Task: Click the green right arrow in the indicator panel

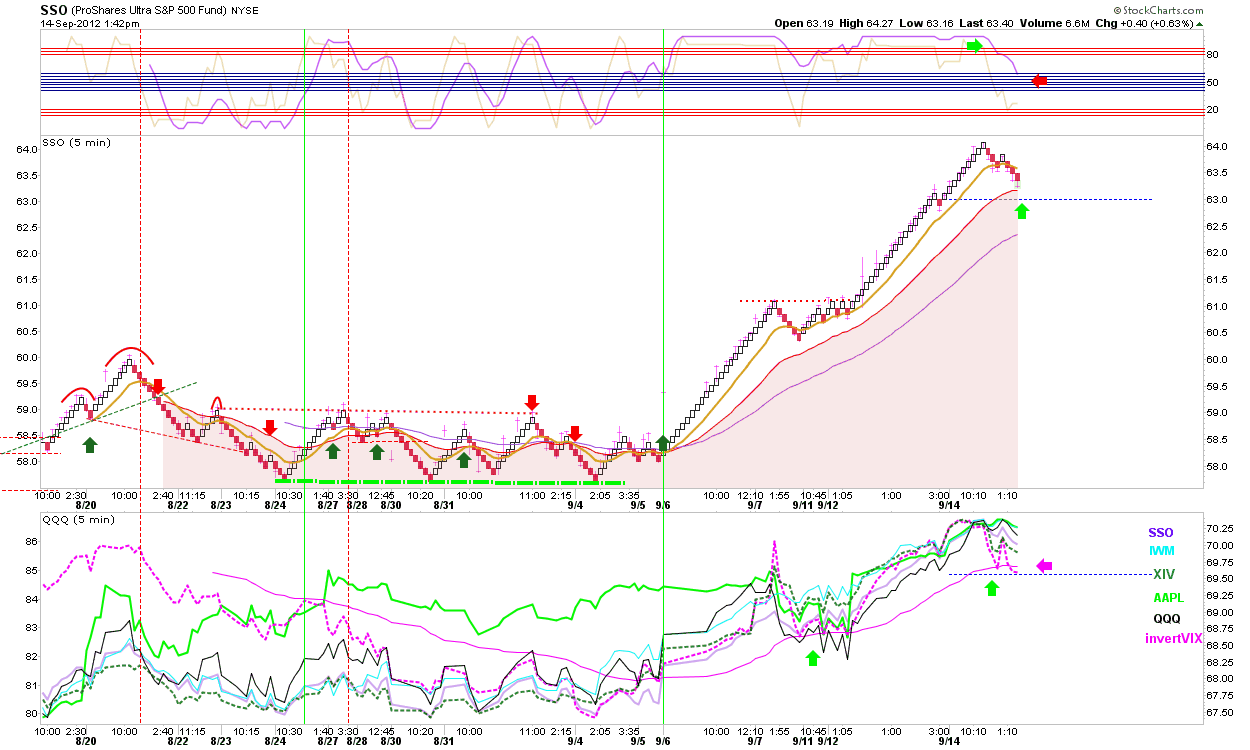Action: [x=975, y=45]
